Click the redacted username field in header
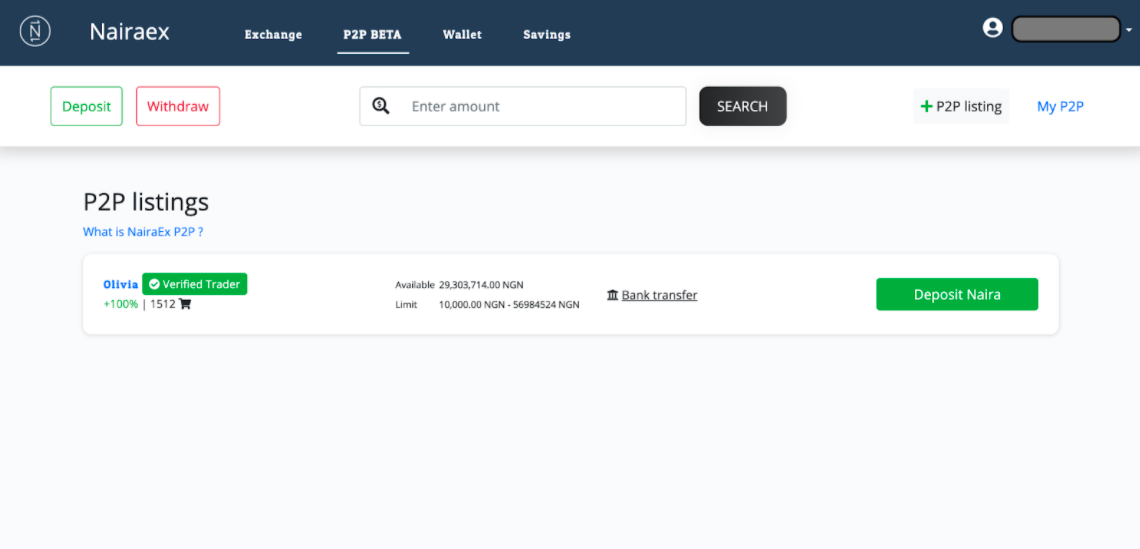This screenshot has width=1140, height=549. [x=1066, y=29]
